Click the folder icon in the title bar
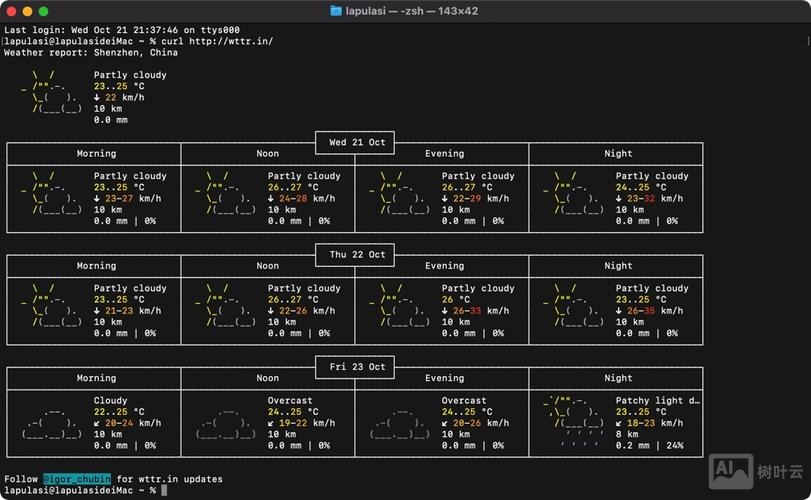Image resolution: width=811 pixels, height=500 pixels. point(336,11)
